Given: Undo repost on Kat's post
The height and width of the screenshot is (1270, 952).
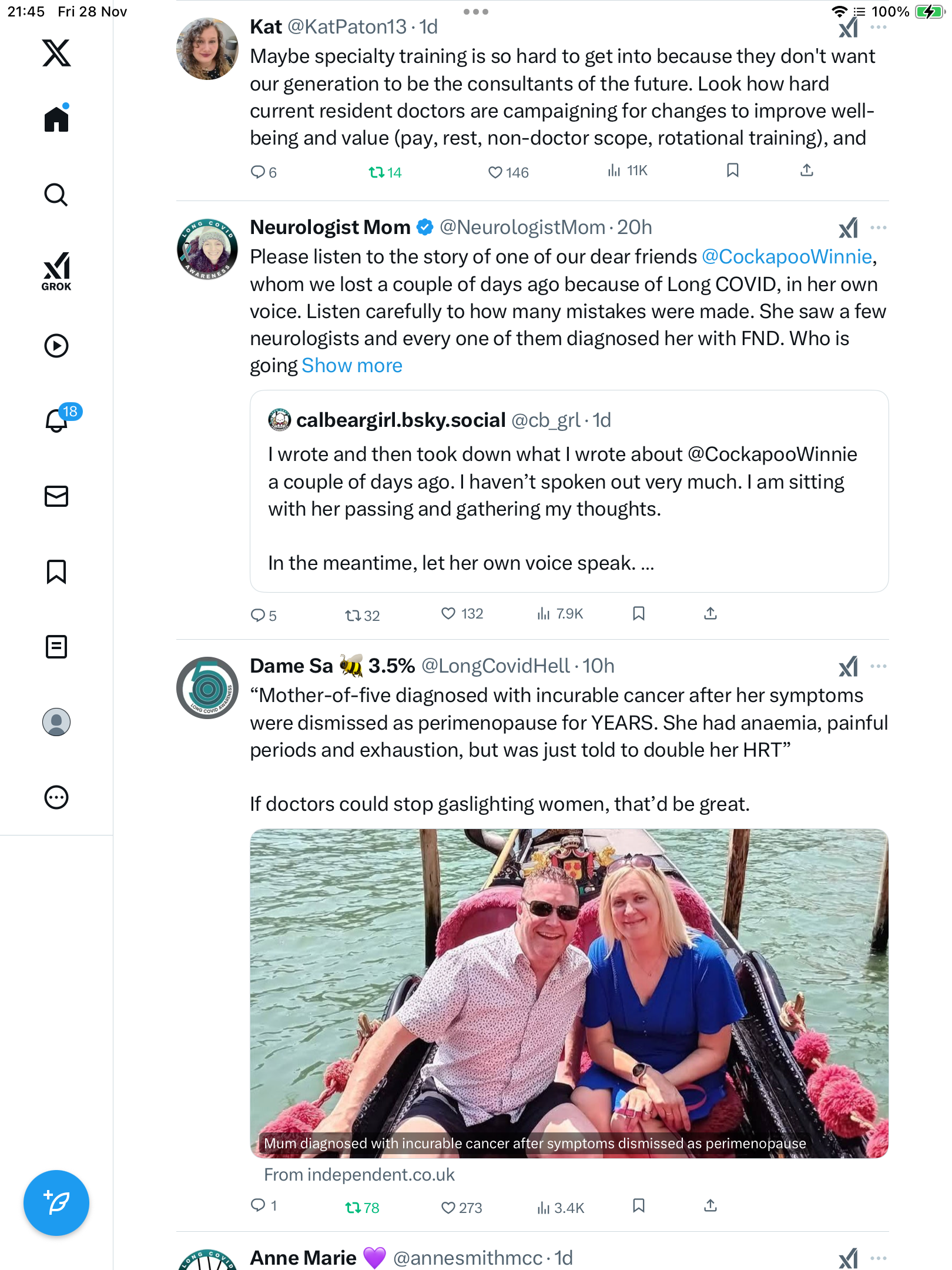Looking at the screenshot, I should (x=377, y=172).
